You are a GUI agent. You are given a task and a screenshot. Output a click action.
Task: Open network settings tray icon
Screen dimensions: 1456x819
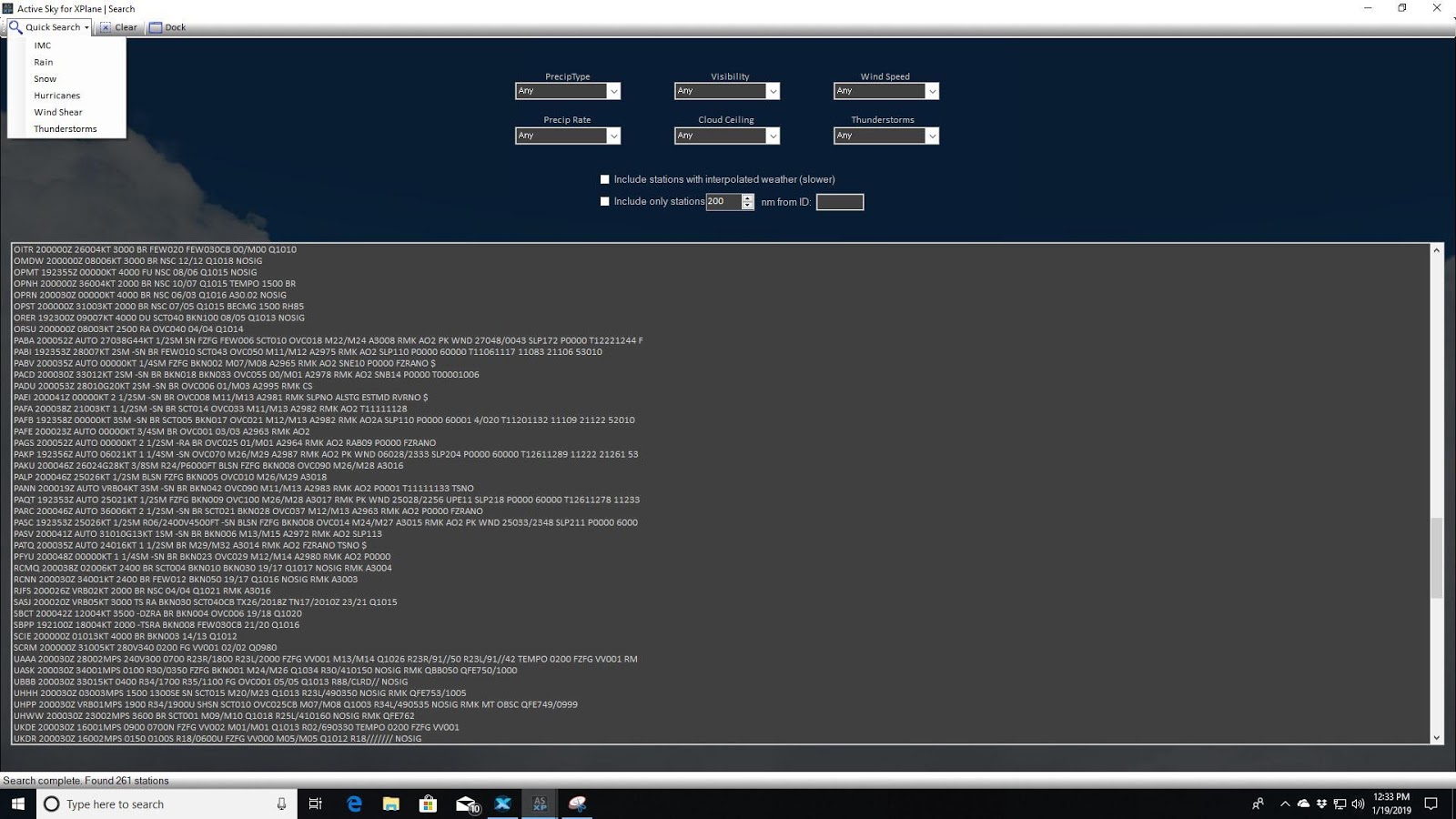pos(1340,804)
